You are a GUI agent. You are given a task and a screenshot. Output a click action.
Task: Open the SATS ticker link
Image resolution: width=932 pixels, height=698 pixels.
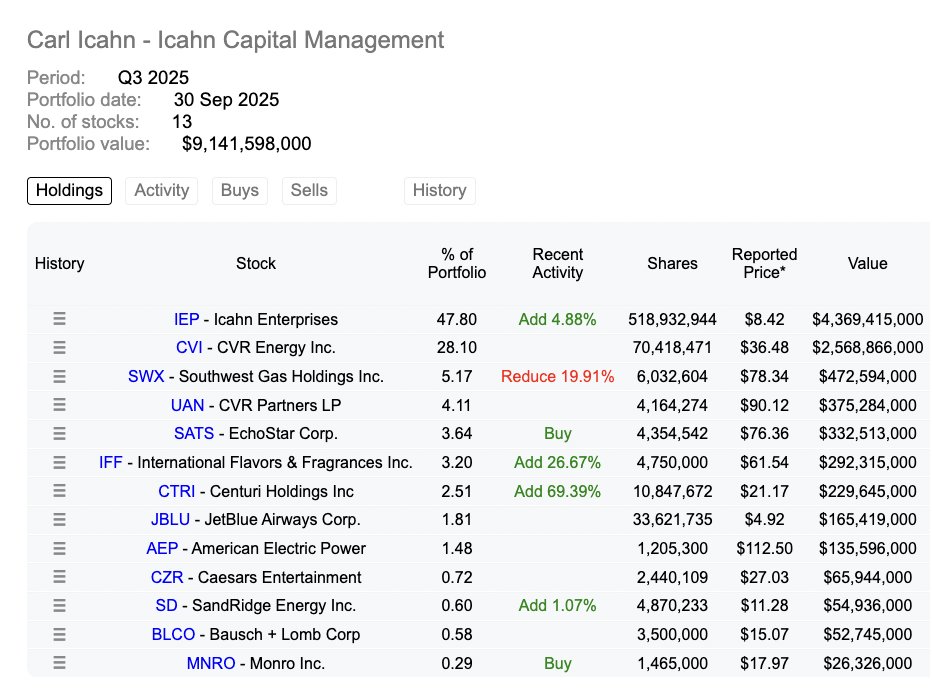click(194, 433)
